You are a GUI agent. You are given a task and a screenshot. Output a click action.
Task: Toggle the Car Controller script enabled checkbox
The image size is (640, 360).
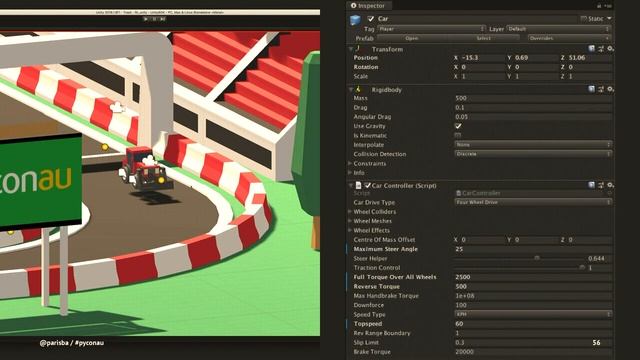(x=367, y=185)
